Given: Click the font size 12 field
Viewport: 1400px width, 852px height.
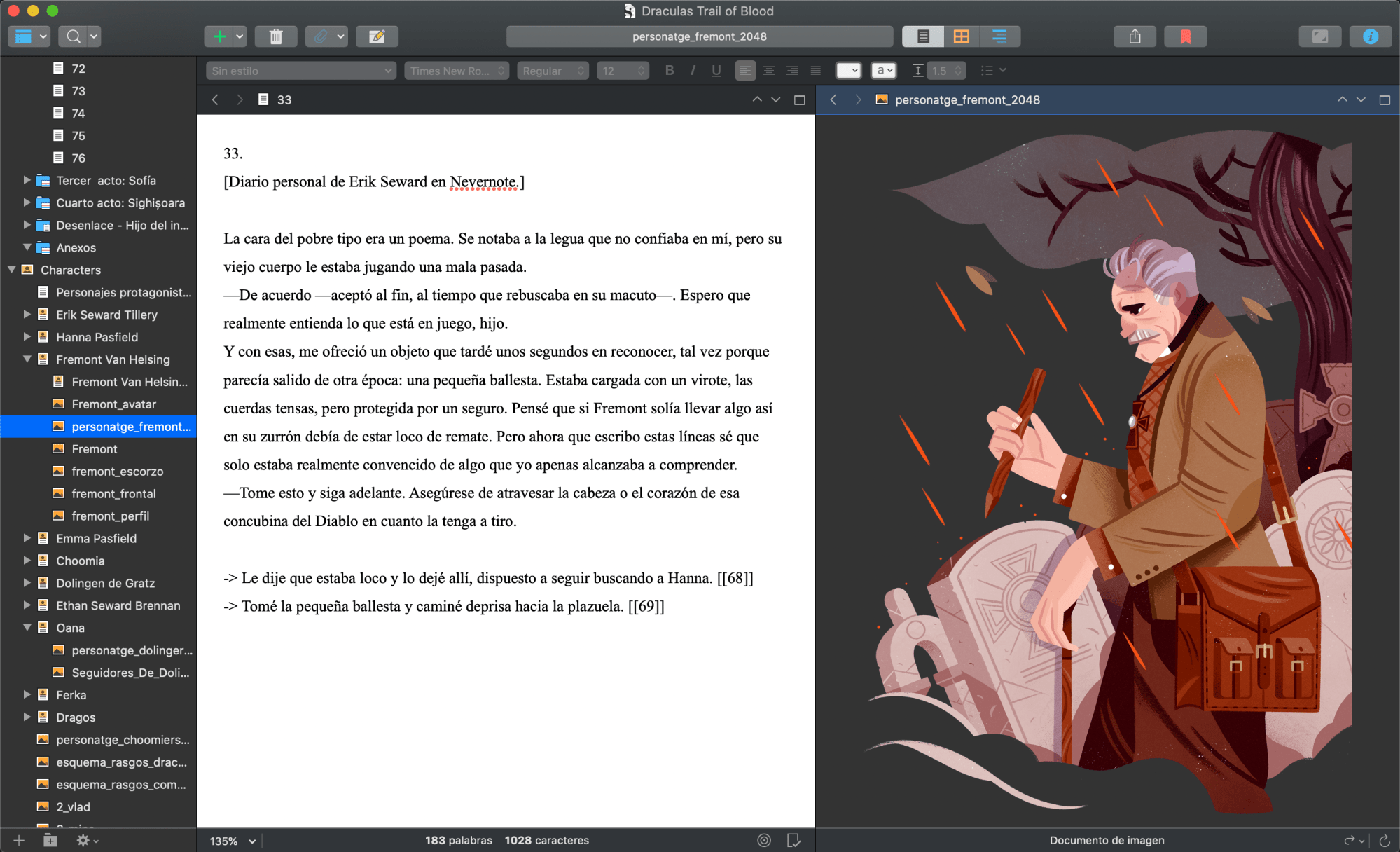Looking at the screenshot, I should (x=622, y=71).
